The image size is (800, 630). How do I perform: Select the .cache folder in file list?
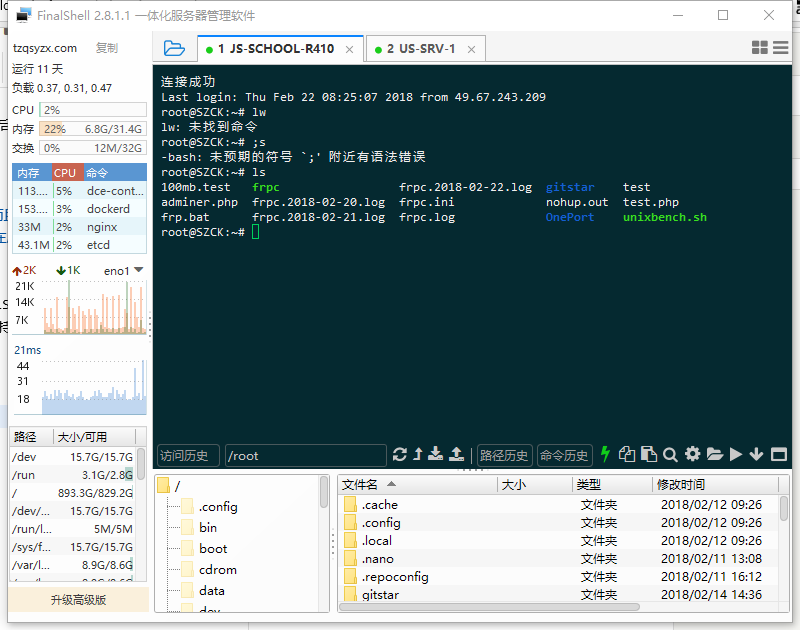pyautogui.click(x=559, y=505)
